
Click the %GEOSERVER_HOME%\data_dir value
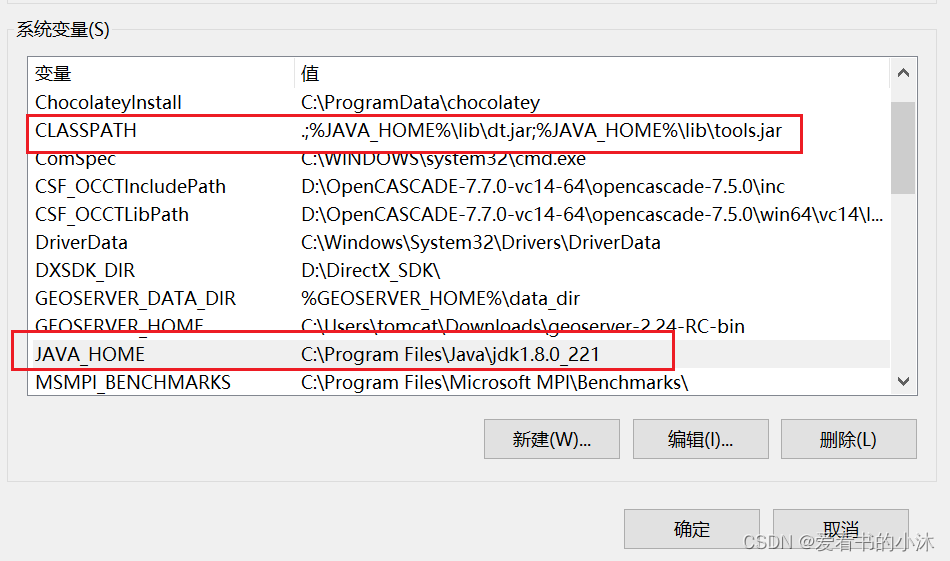click(440, 298)
